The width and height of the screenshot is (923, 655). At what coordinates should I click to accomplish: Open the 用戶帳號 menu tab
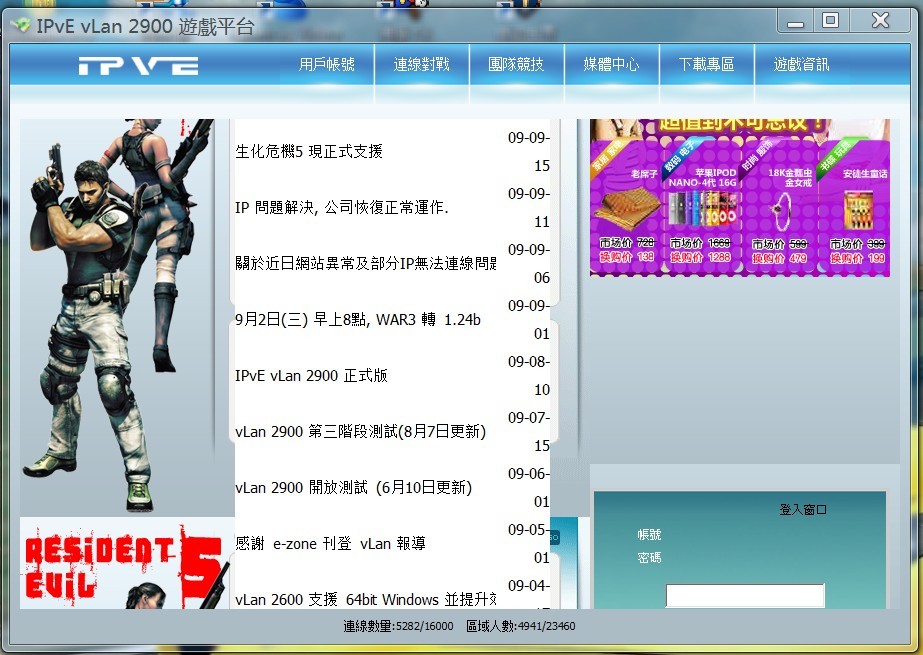(x=327, y=64)
